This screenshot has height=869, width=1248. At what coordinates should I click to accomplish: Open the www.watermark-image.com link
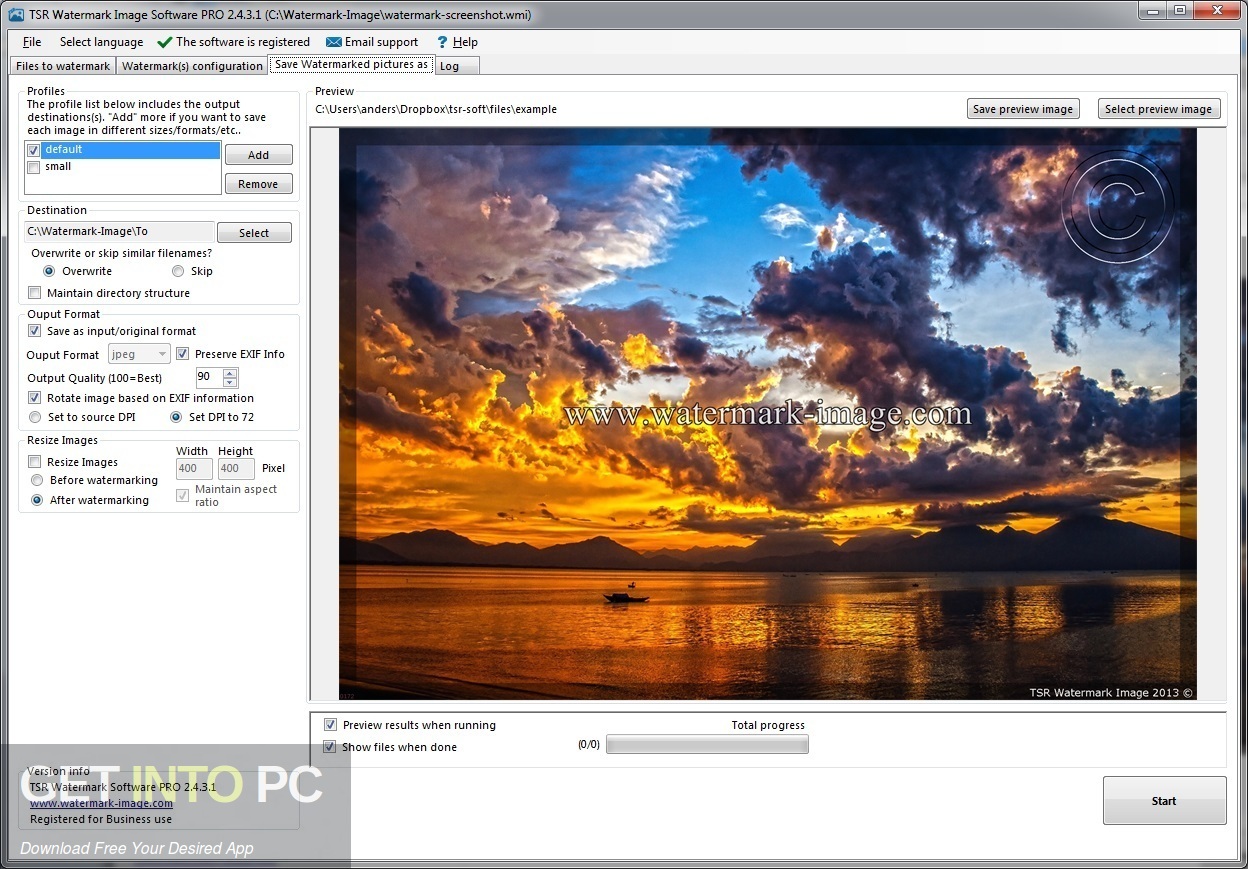pyautogui.click(x=101, y=803)
